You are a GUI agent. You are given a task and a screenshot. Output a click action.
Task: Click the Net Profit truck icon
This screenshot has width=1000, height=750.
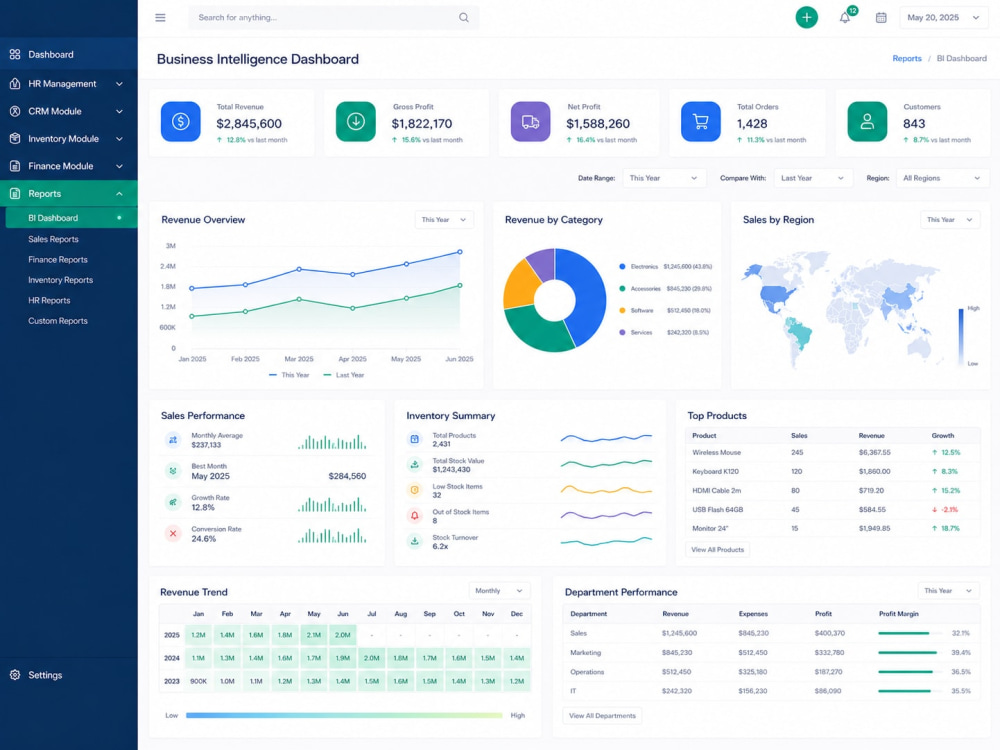tap(530, 121)
